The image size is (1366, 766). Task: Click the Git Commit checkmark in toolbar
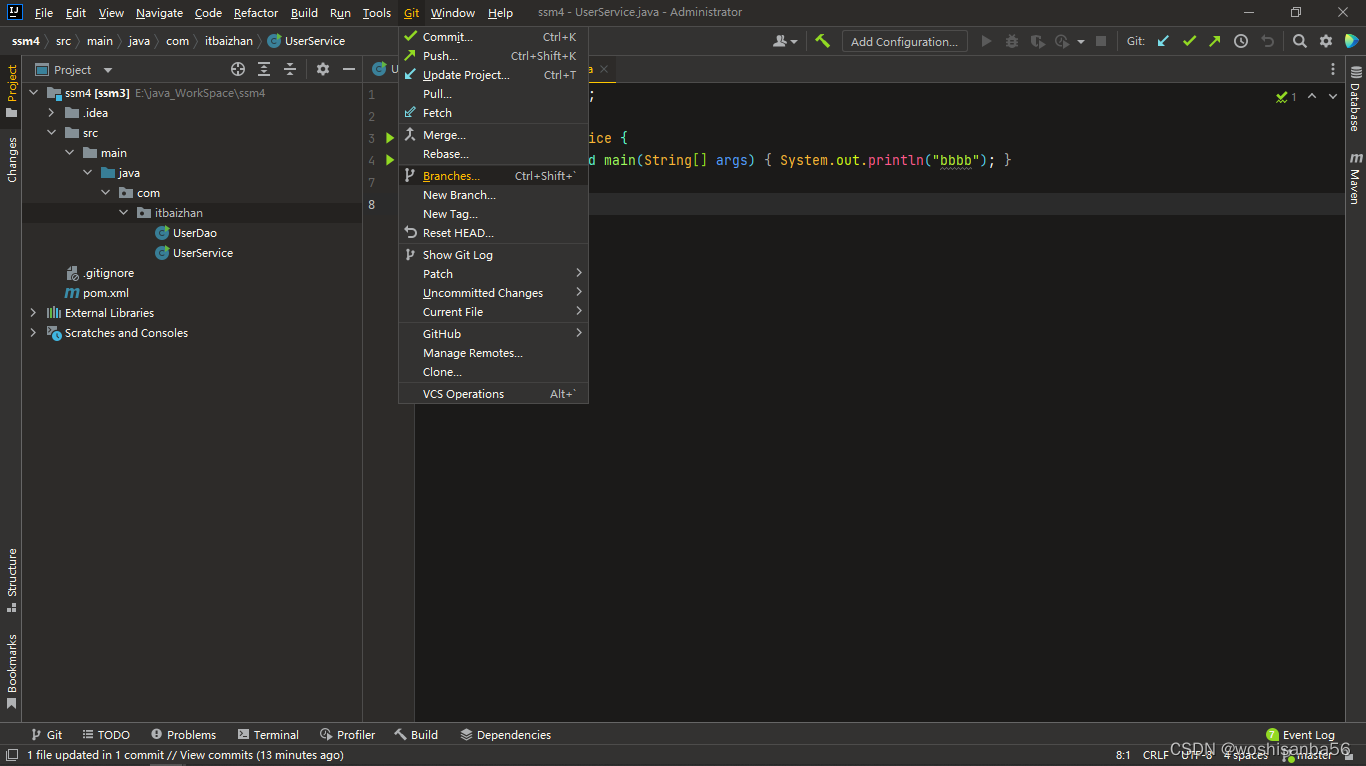coord(1189,41)
